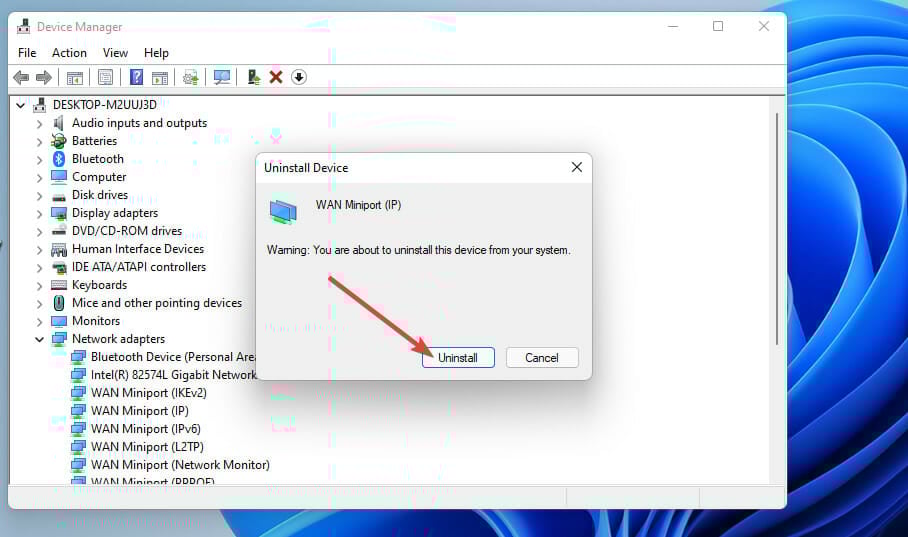The width and height of the screenshot is (908, 537).
Task: Click the Audio inputs speaker icon
Action: point(58,123)
